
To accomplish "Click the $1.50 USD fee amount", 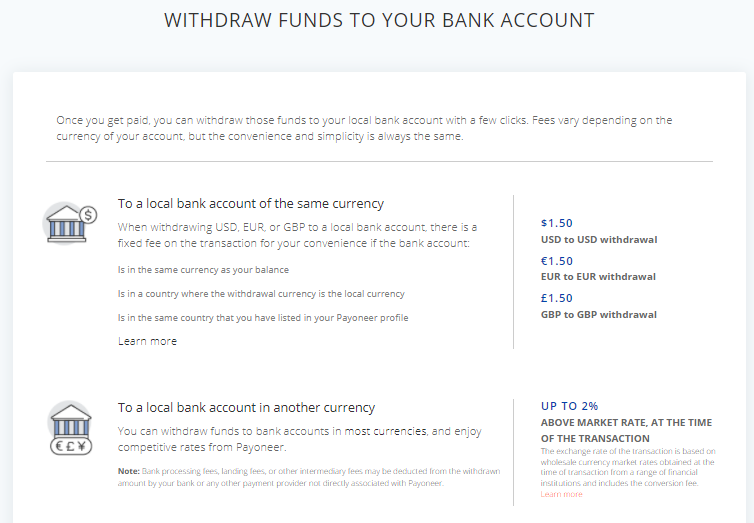I will 557,223.
